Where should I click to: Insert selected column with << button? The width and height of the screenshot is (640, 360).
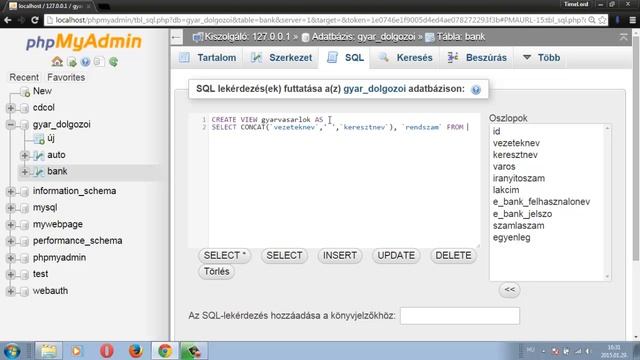[509, 290]
